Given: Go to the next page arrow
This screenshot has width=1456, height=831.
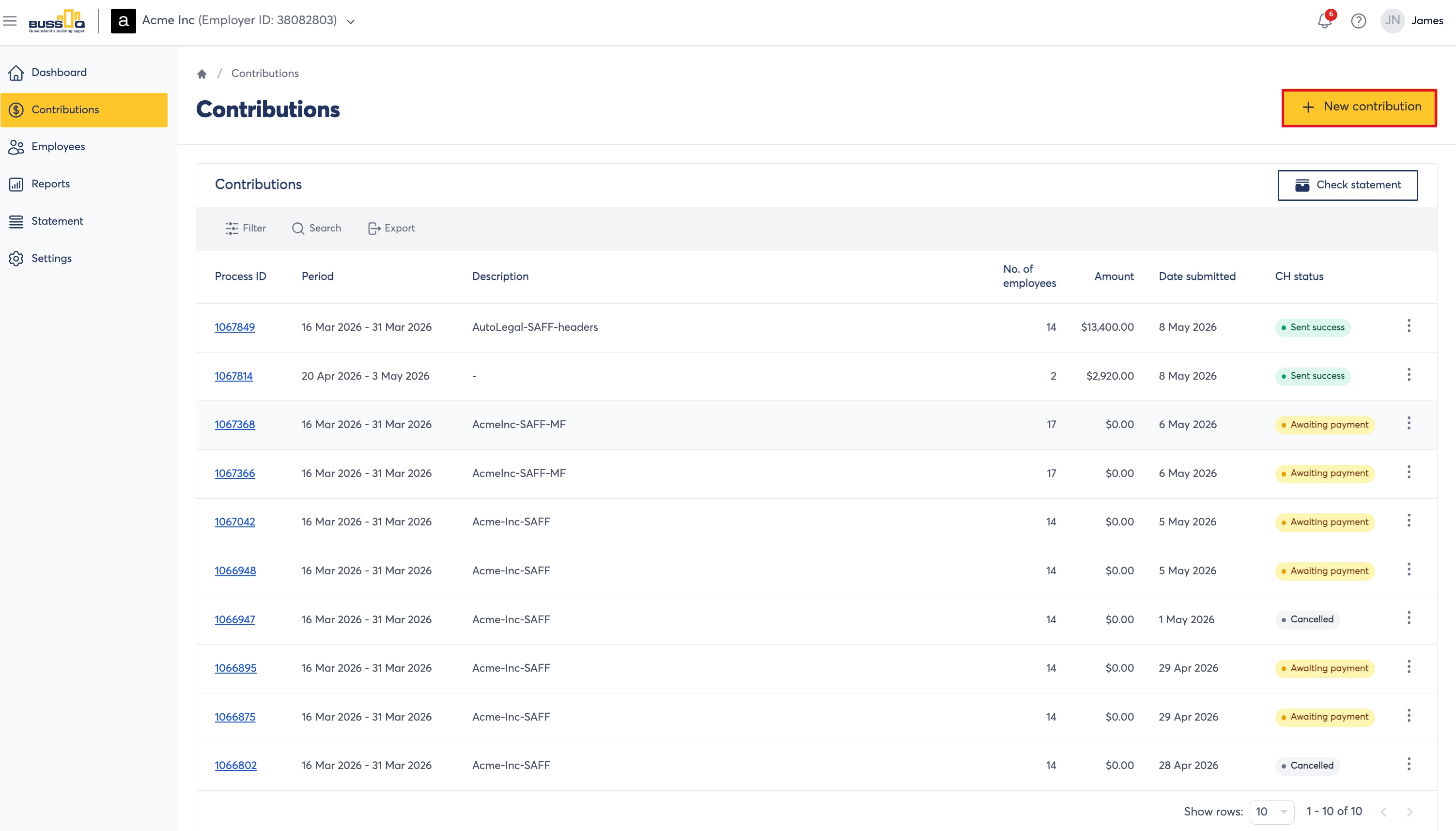Looking at the screenshot, I should pos(1410,812).
